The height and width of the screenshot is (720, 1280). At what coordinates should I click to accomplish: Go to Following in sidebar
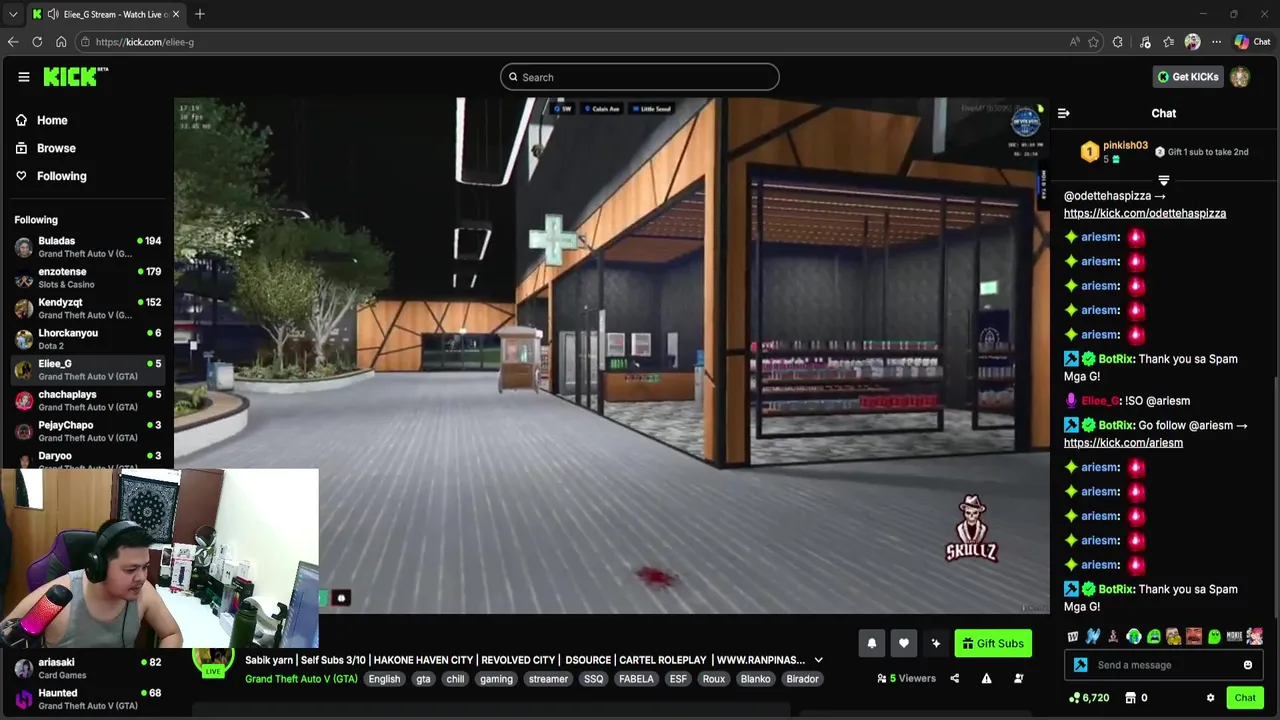point(50,176)
